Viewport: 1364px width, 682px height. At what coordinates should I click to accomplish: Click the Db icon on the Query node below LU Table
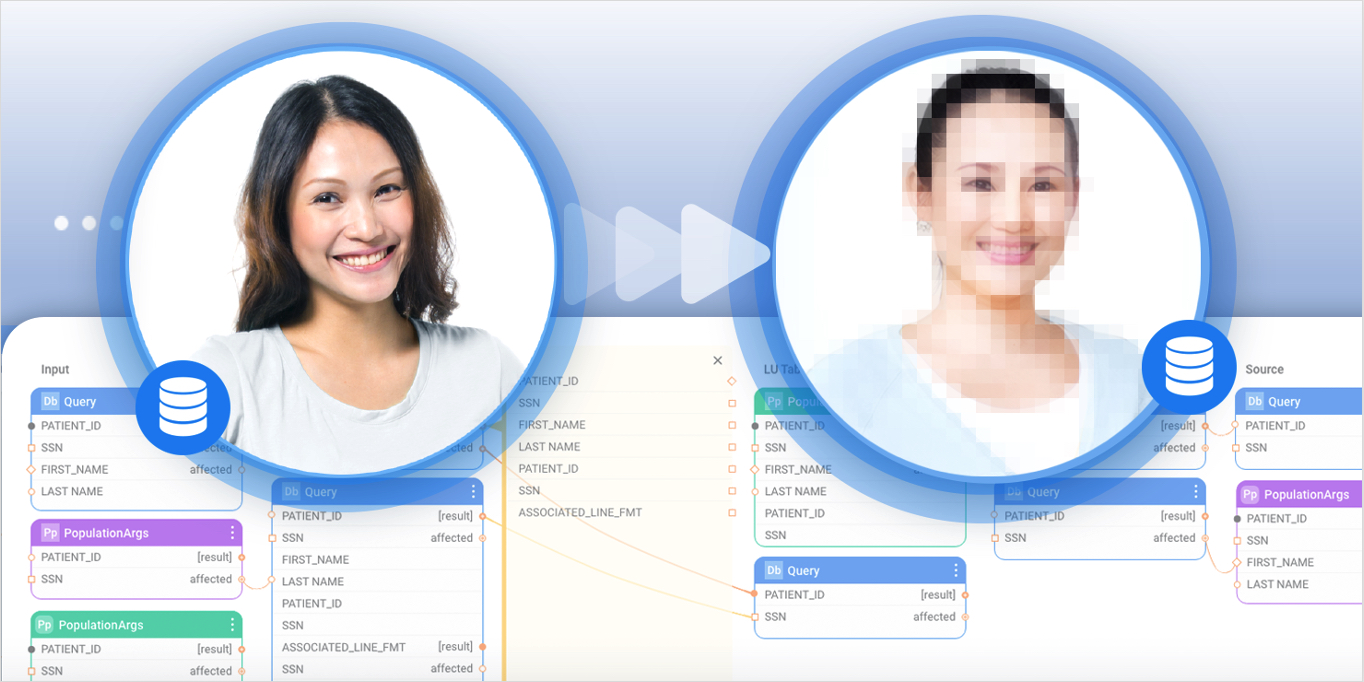coord(774,571)
